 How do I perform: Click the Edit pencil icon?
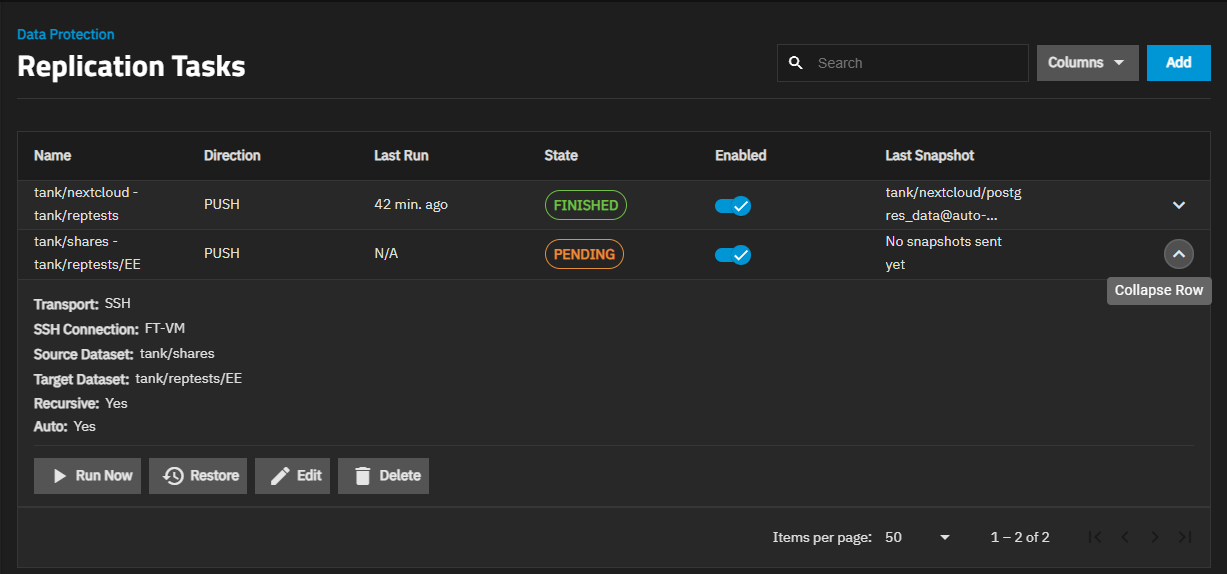281,476
